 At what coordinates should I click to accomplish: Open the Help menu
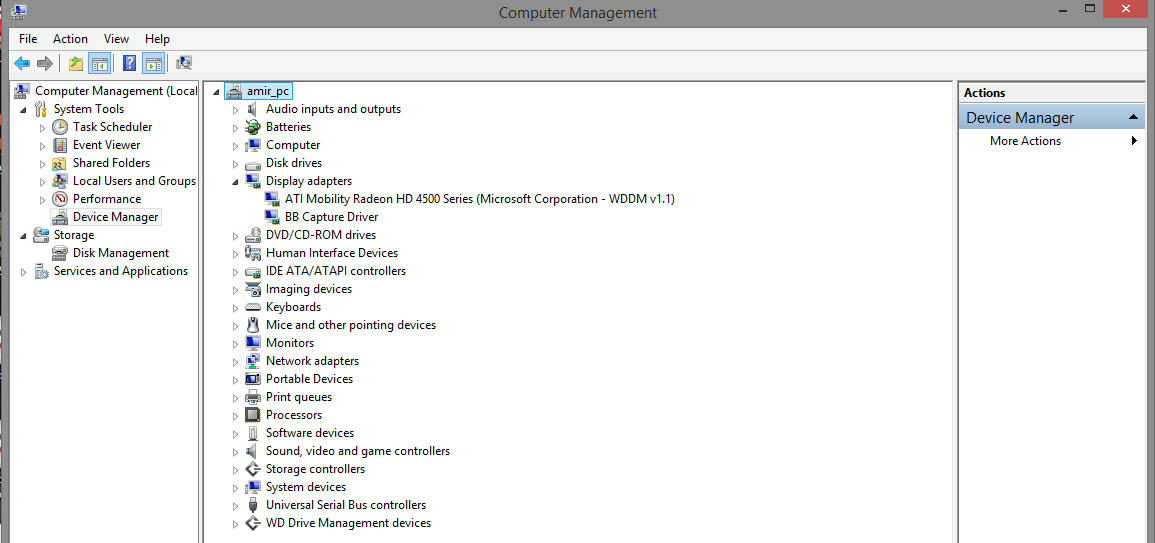click(x=157, y=39)
